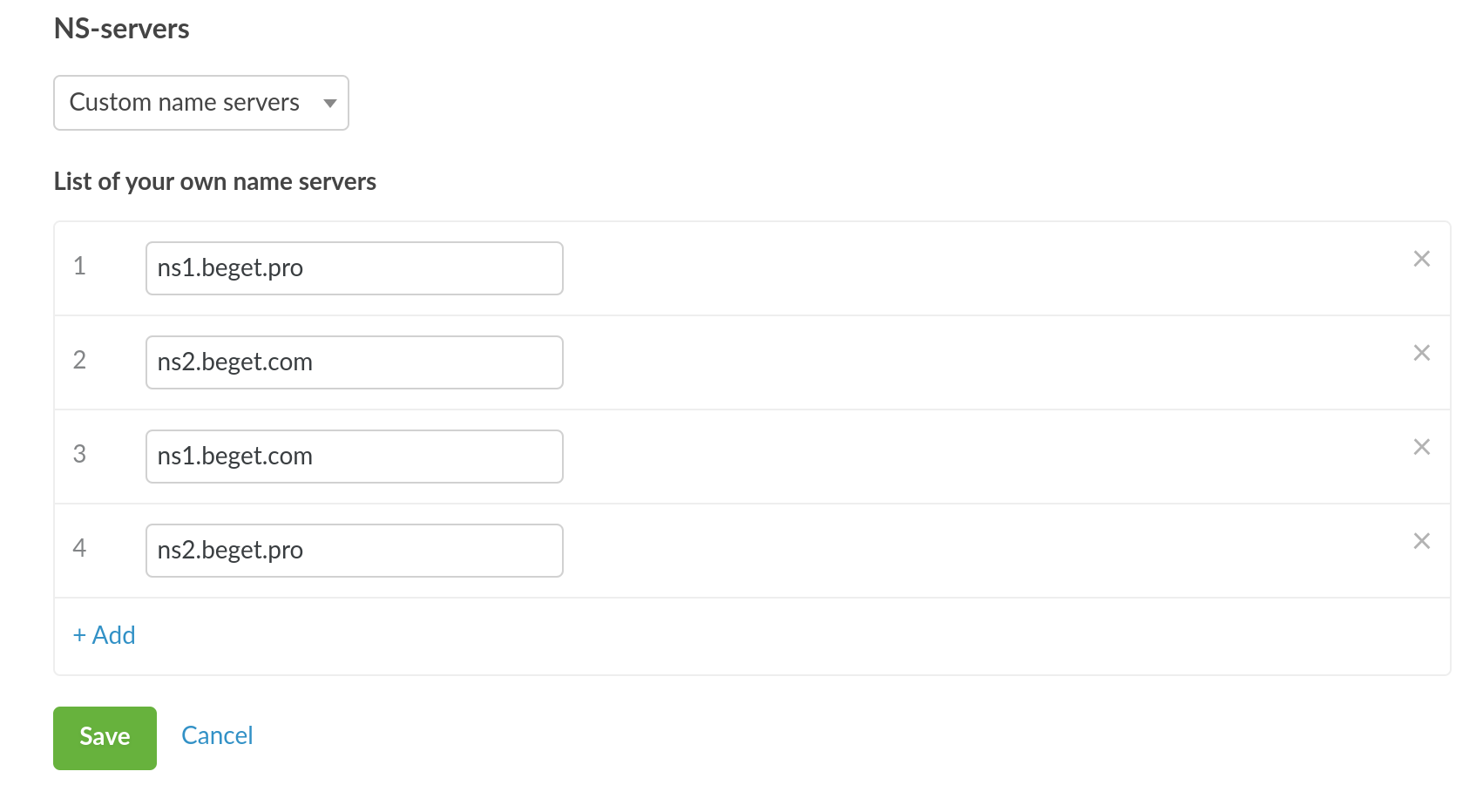Image resolution: width=1476 pixels, height=812 pixels.
Task: Click row number 4 in the list
Action: point(79,548)
